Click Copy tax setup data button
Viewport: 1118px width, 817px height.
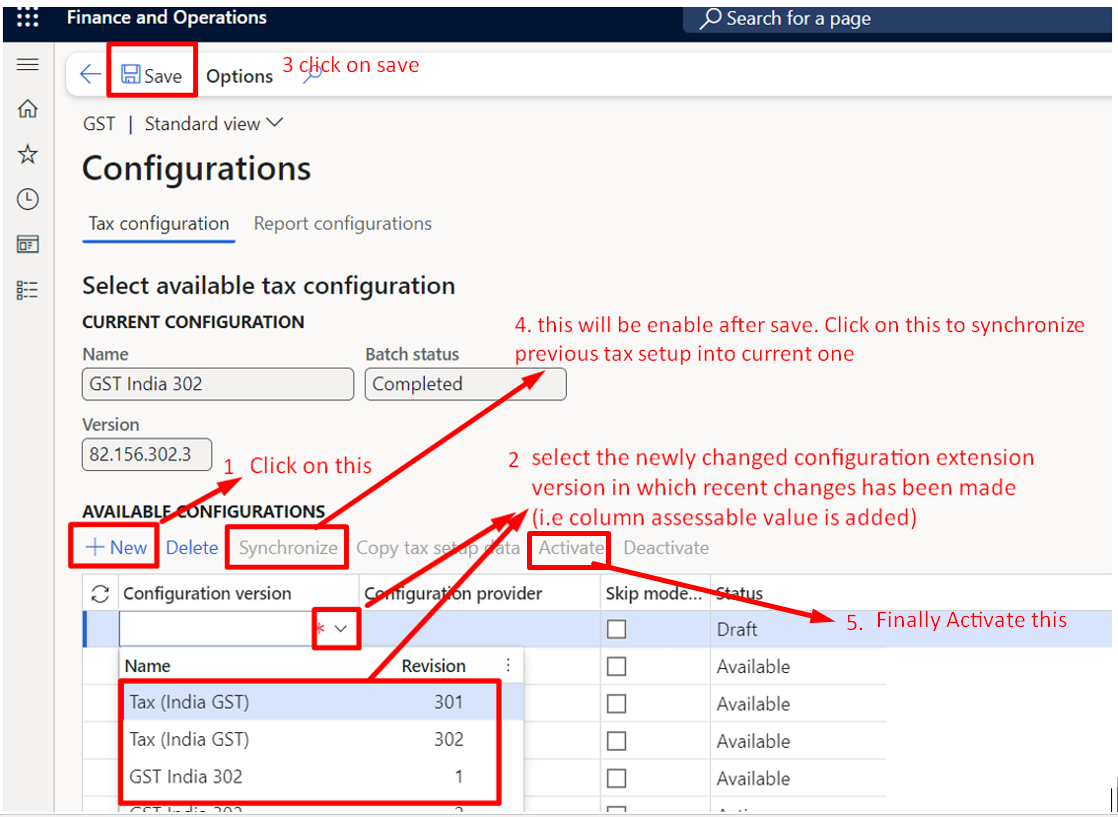coord(438,548)
